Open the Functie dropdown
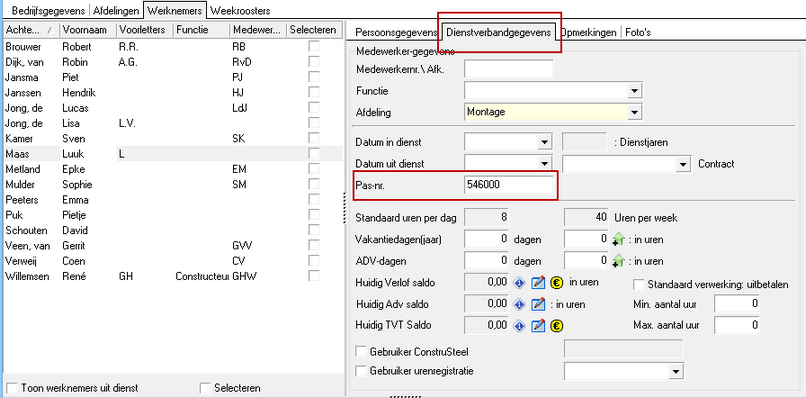 (635, 91)
